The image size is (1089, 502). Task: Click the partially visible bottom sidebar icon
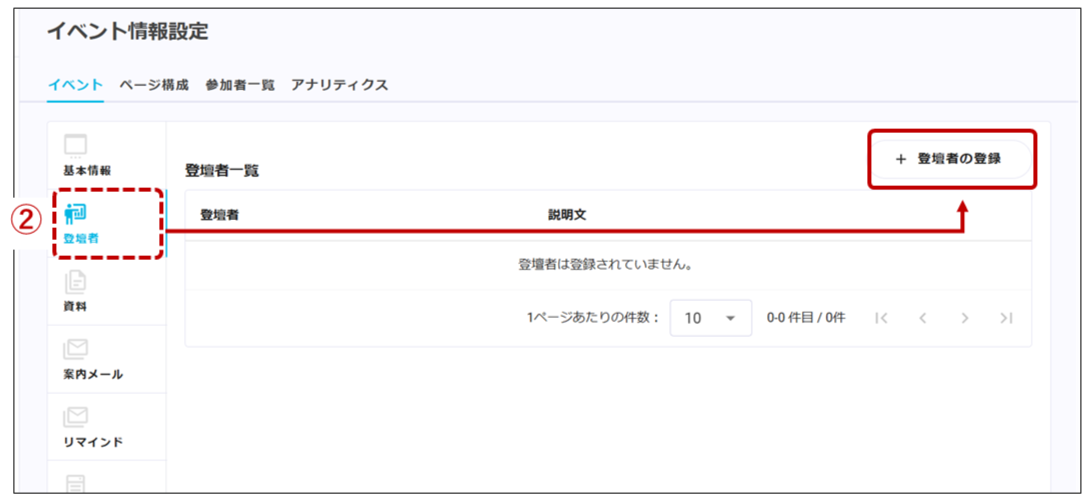click(75, 483)
